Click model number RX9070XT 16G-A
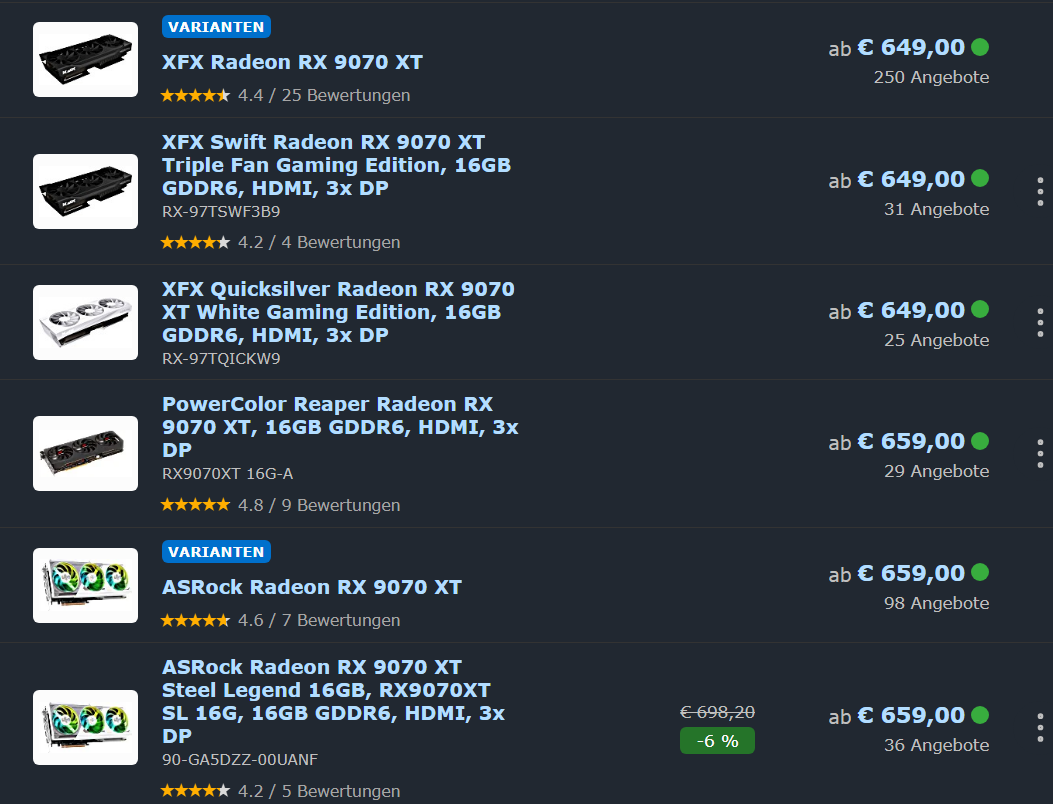1053x804 pixels. pos(228,474)
